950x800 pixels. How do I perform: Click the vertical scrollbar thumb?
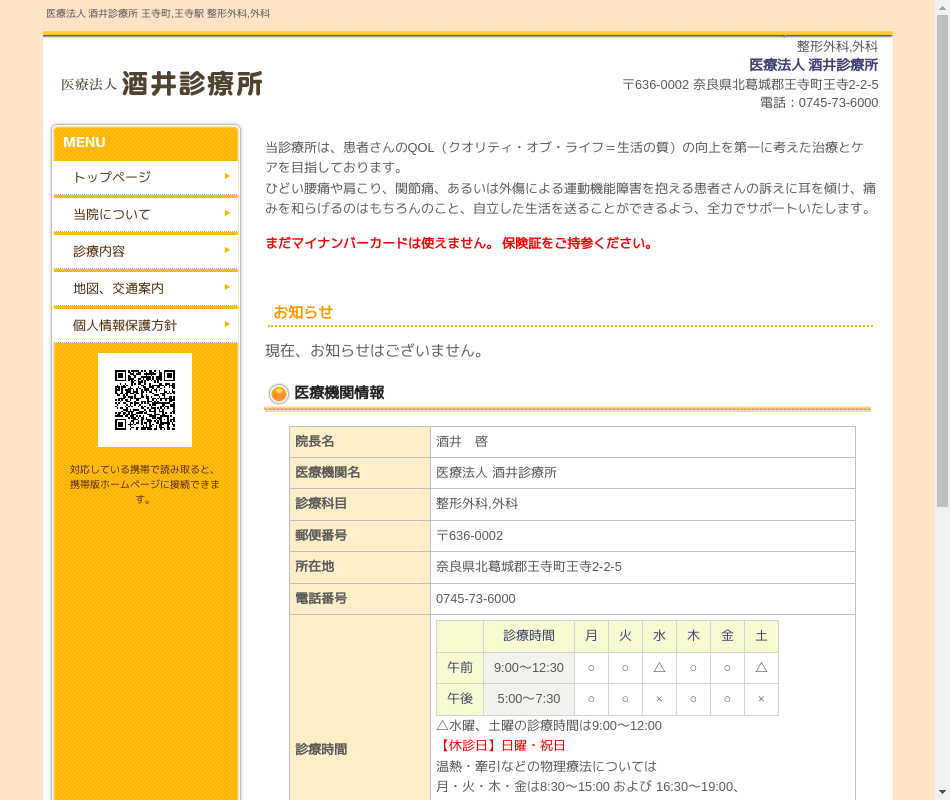pyautogui.click(x=941, y=260)
